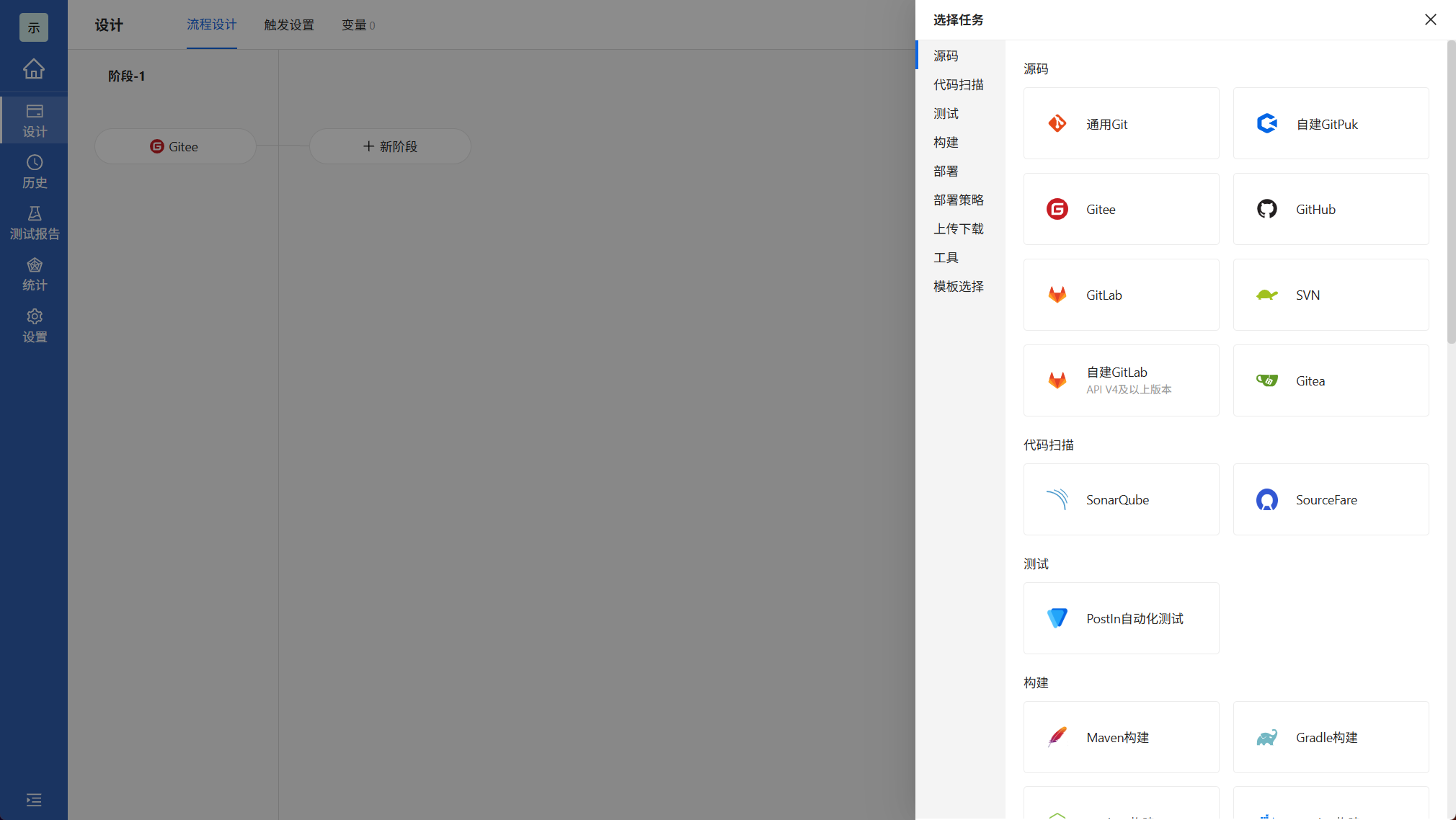Screen dimensions: 1456x820
Task: Select the SonarQube task icon
Action: (1057, 499)
